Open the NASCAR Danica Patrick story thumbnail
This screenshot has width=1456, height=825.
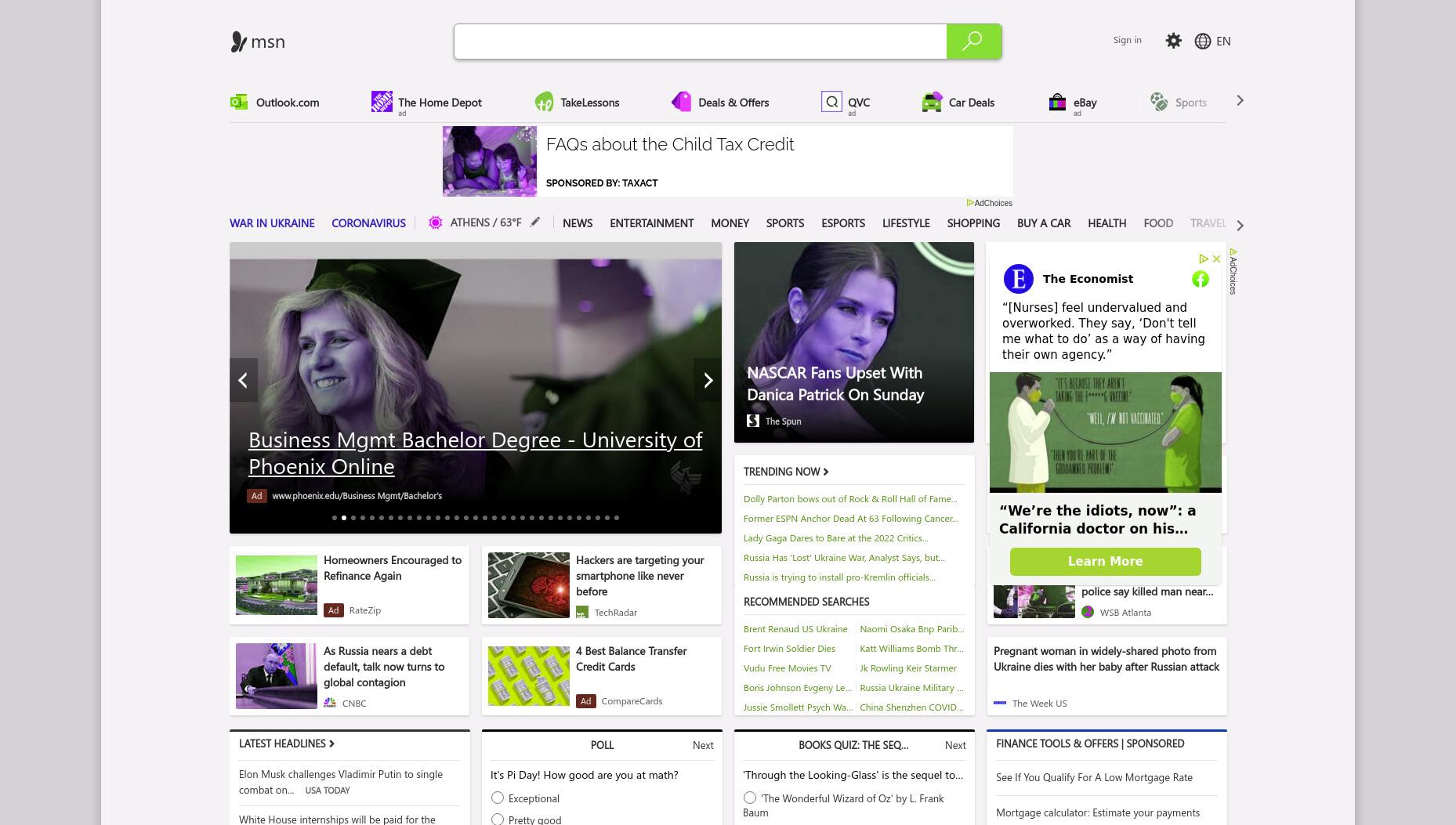853,342
